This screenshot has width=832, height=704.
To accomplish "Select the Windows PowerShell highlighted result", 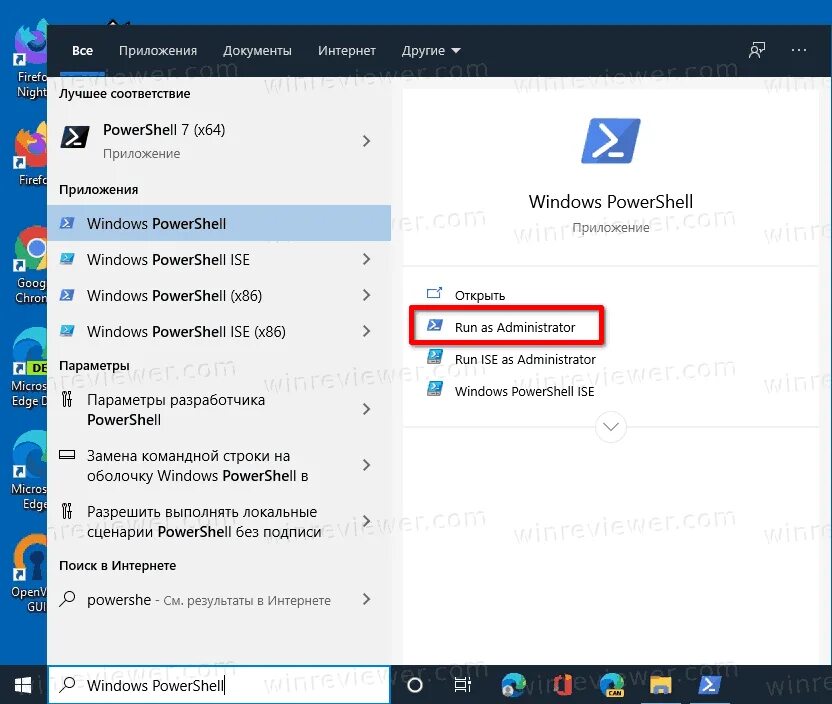I will pyautogui.click(x=219, y=223).
